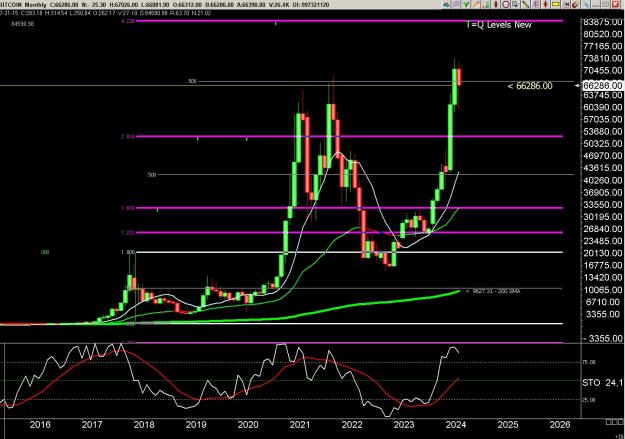Select the yellow rectangle tool
Image resolution: width=625 pixels, height=439 pixels.
[x=556, y=4]
